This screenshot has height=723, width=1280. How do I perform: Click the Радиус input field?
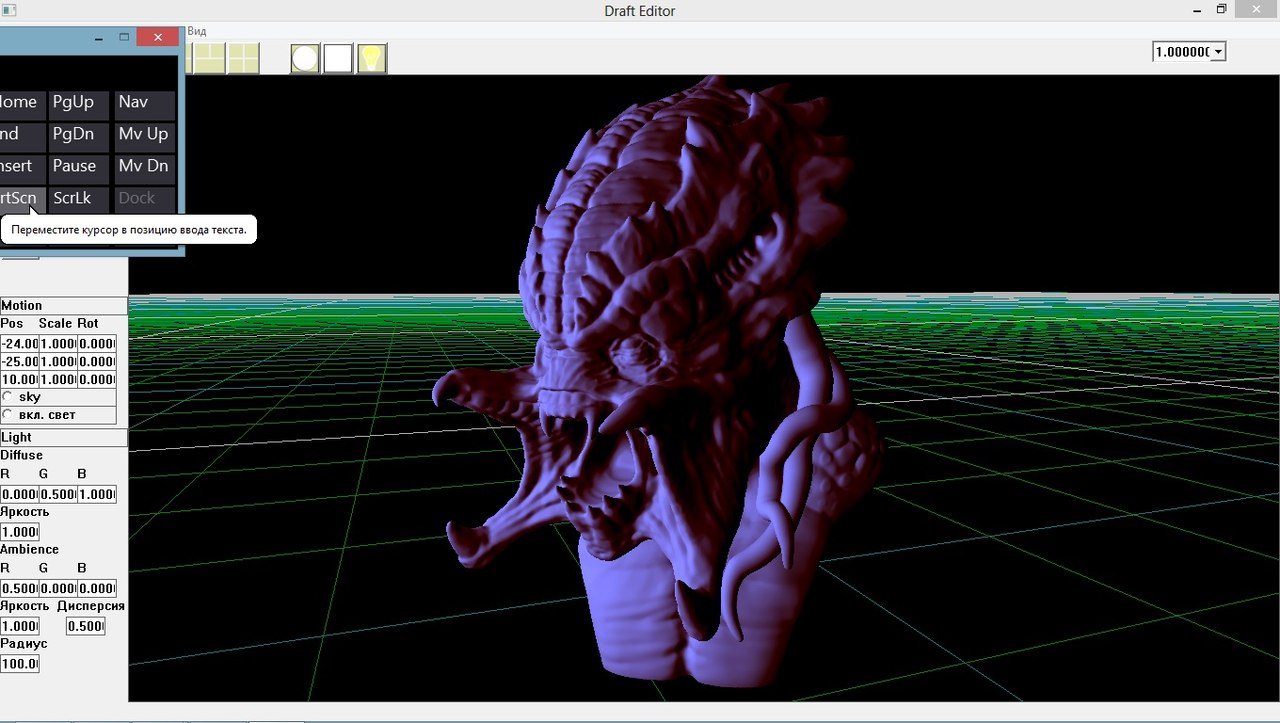pos(20,664)
